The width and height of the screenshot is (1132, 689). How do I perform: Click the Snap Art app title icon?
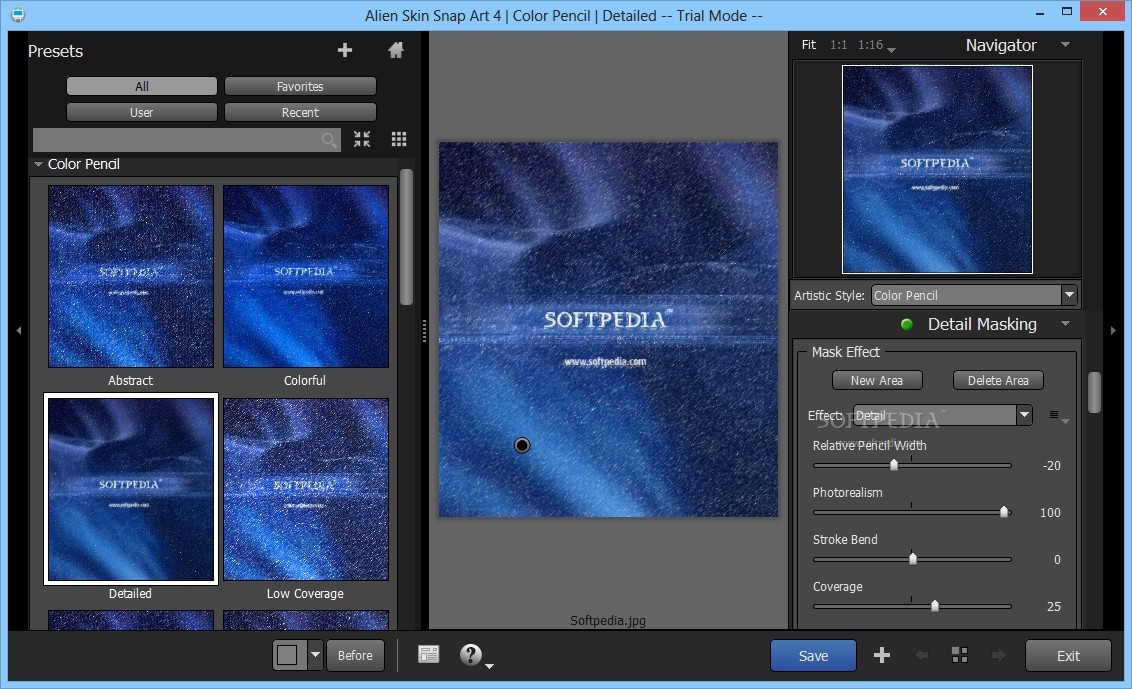click(x=18, y=14)
